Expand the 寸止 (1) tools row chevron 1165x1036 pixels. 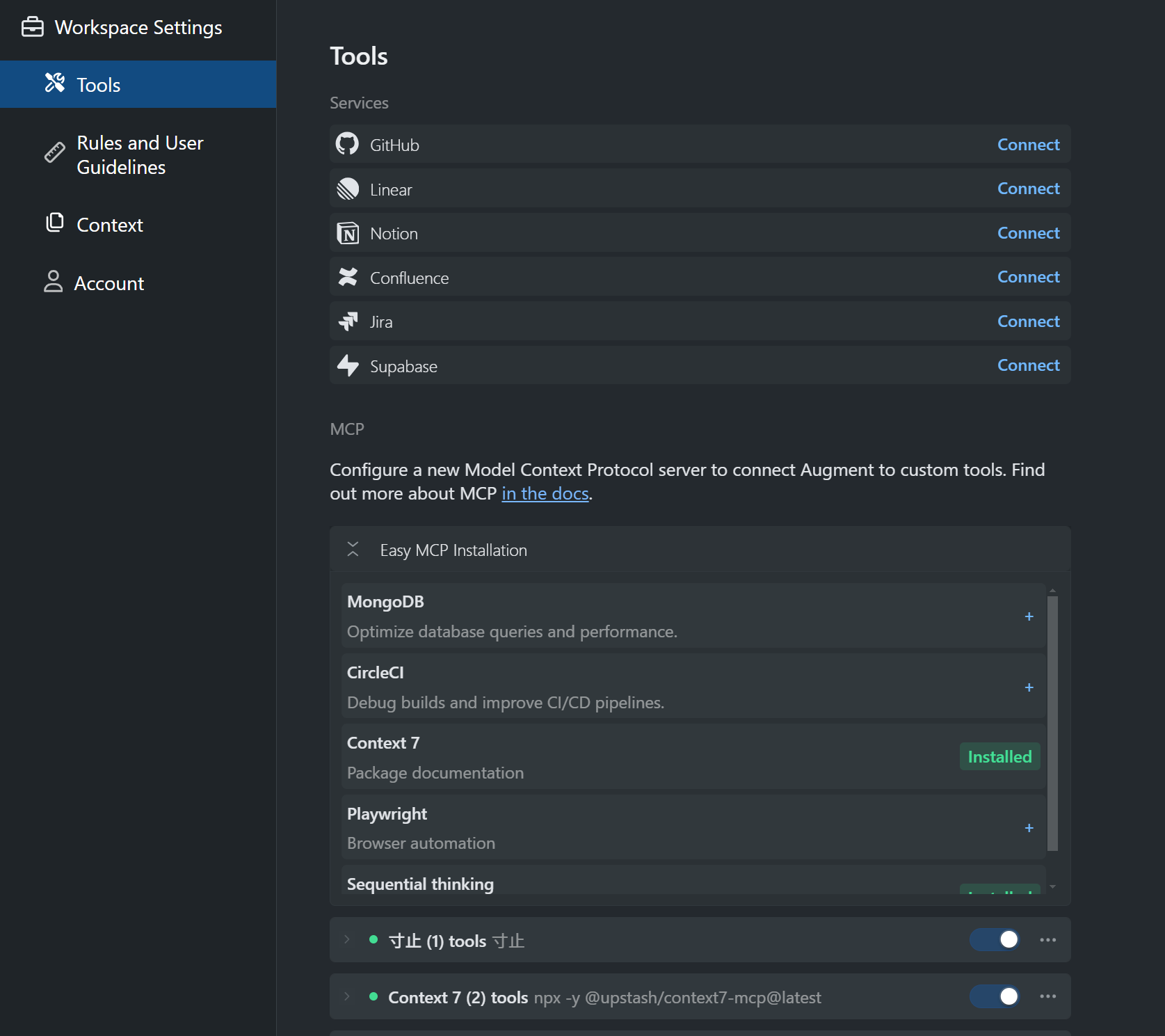347,940
